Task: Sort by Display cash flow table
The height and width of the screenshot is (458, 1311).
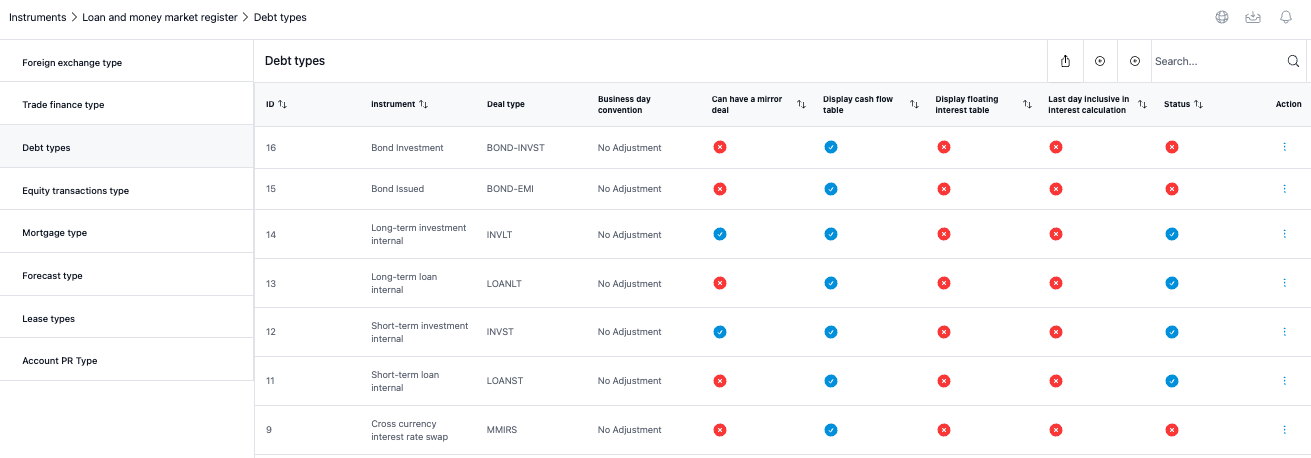Action: tap(914, 104)
